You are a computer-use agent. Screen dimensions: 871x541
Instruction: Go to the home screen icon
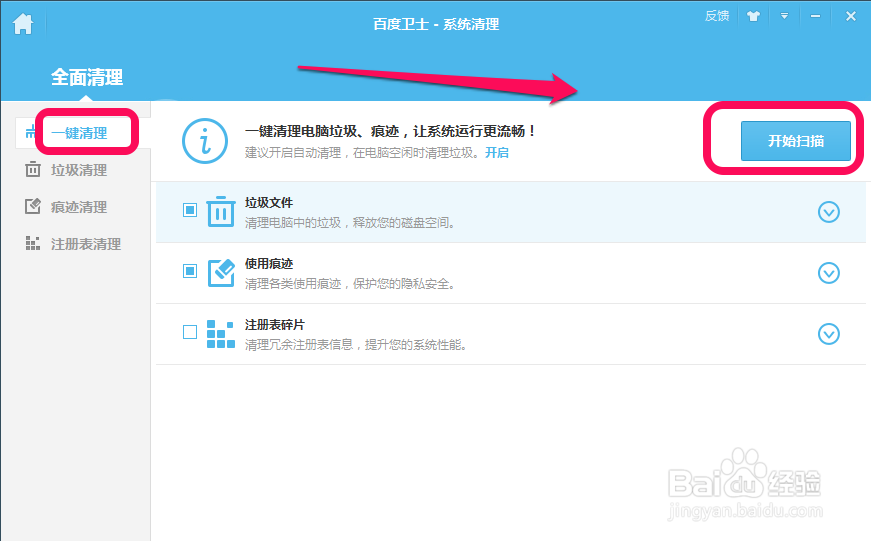pyautogui.click(x=23, y=24)
